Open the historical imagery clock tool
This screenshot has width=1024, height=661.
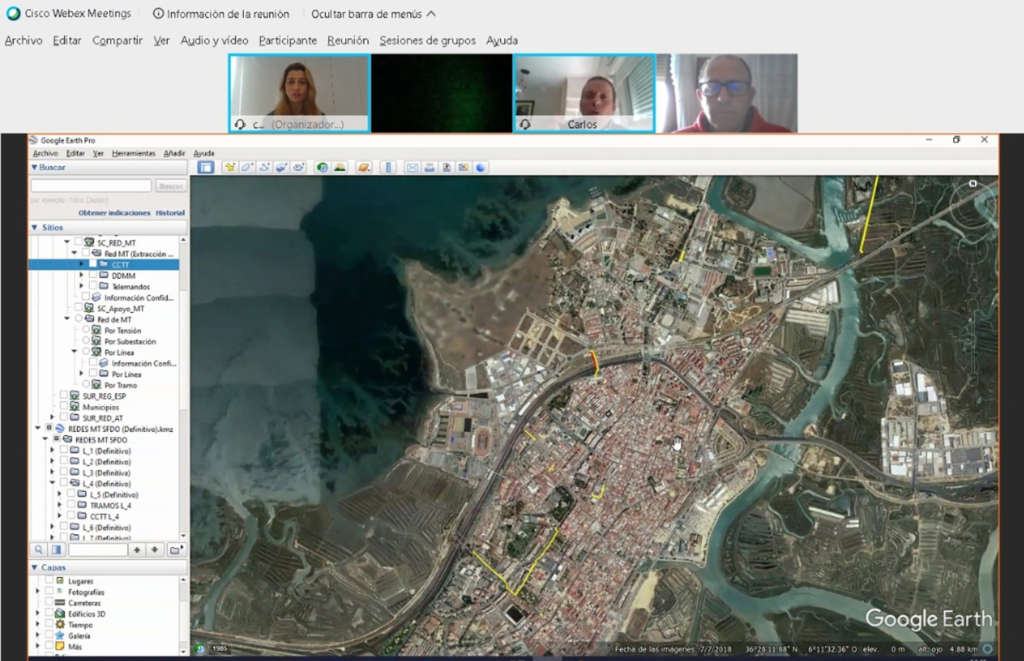pos(322,167)
